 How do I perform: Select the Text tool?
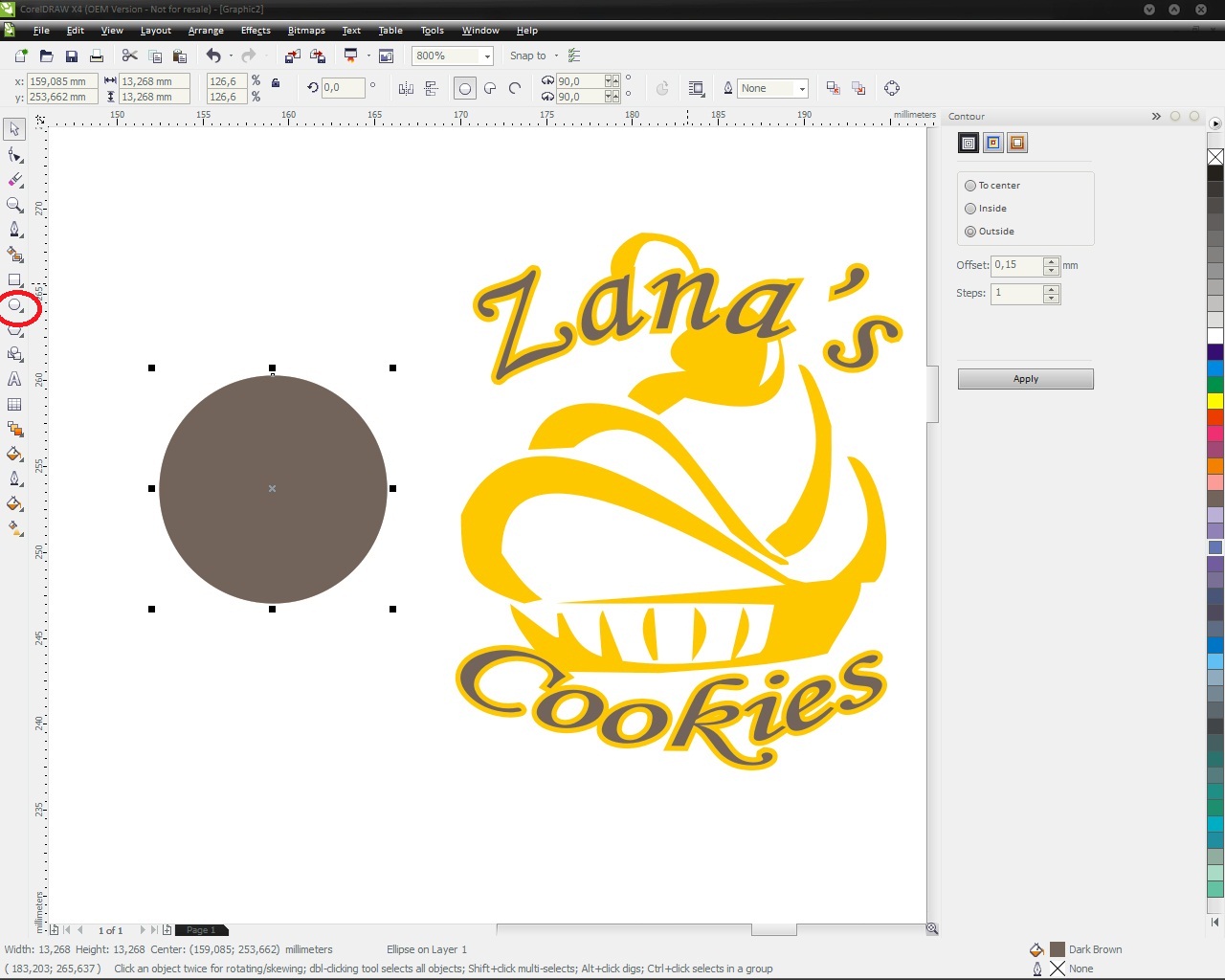[x=14, y=379]
